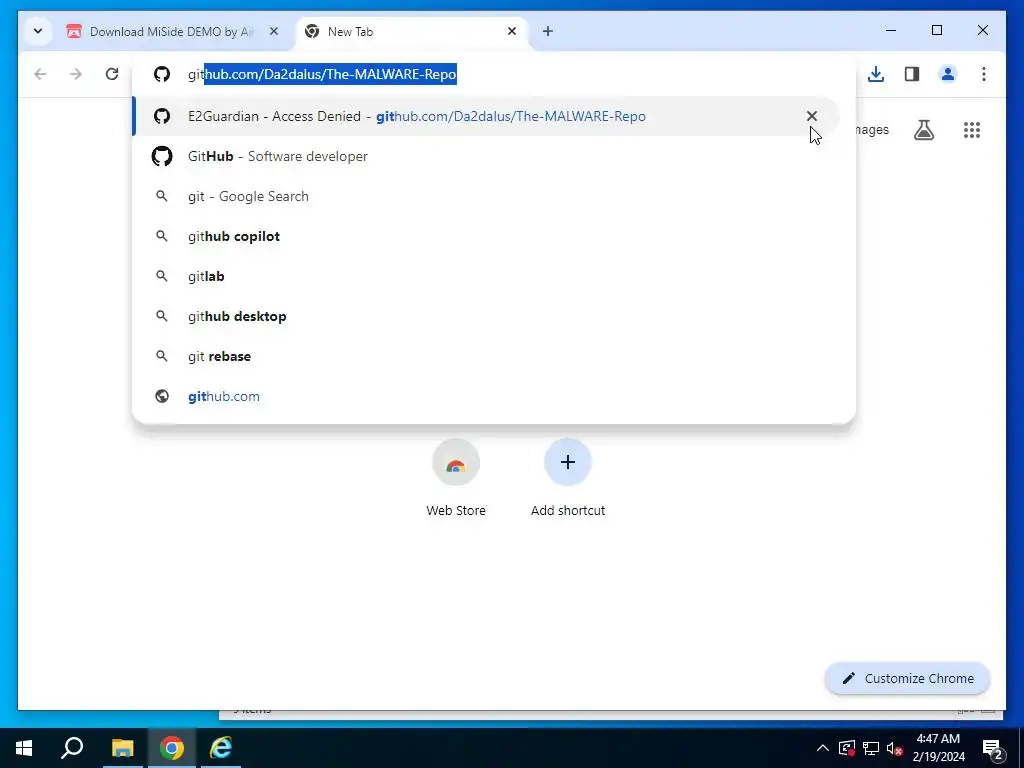Close the New Tab tab
Viewport: 1024px width, 768px height.
point(512,31)
